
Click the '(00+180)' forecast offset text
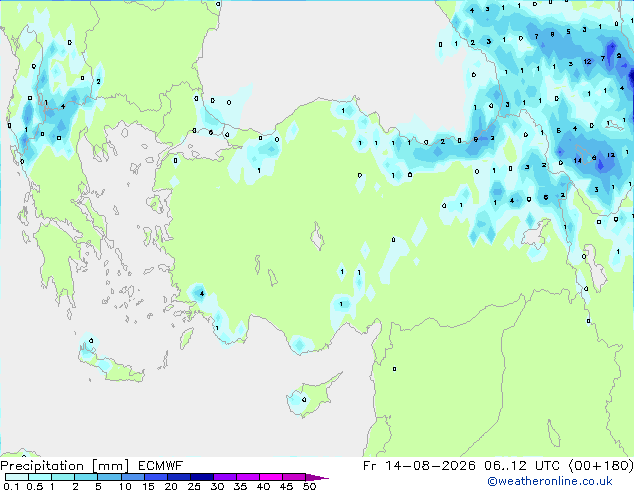[x=601, y=466]
